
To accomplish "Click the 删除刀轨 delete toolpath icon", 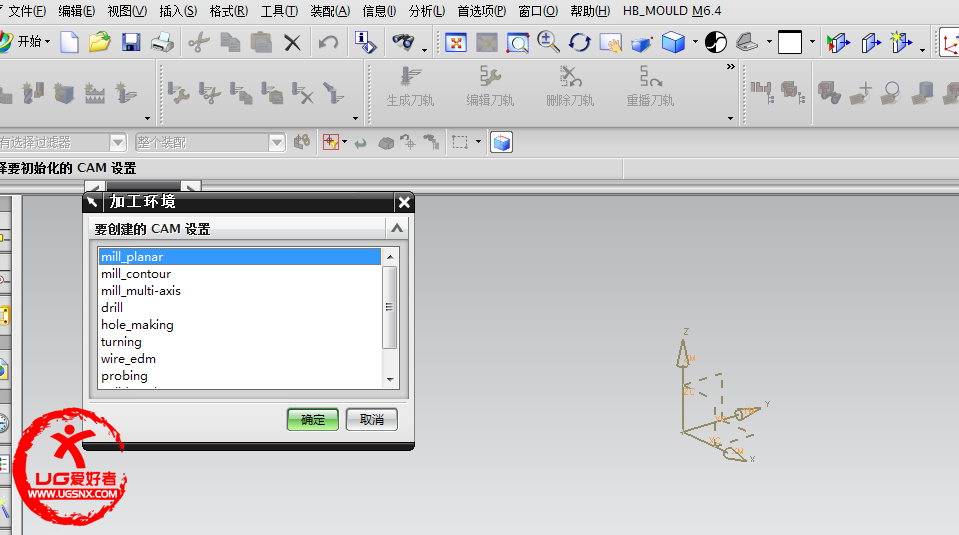I will click(x=570, y=86).
